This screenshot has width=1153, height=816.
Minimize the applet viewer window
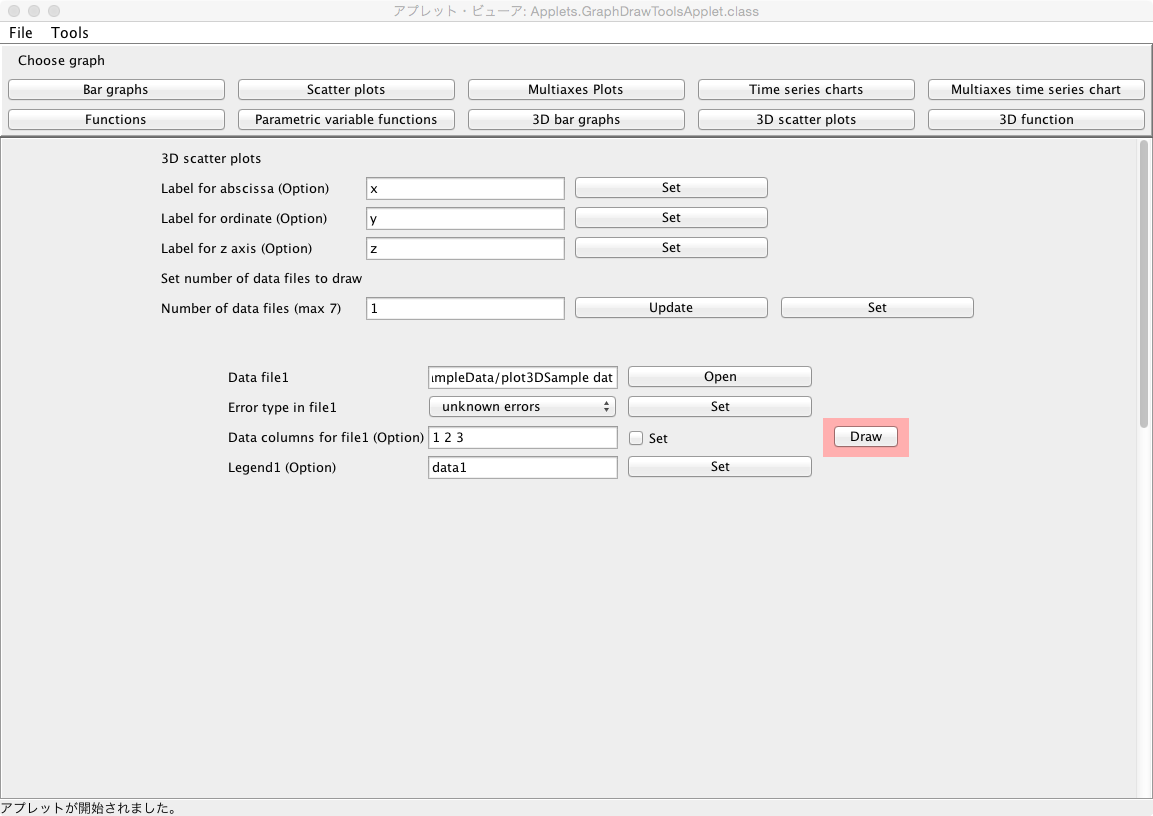34,11
